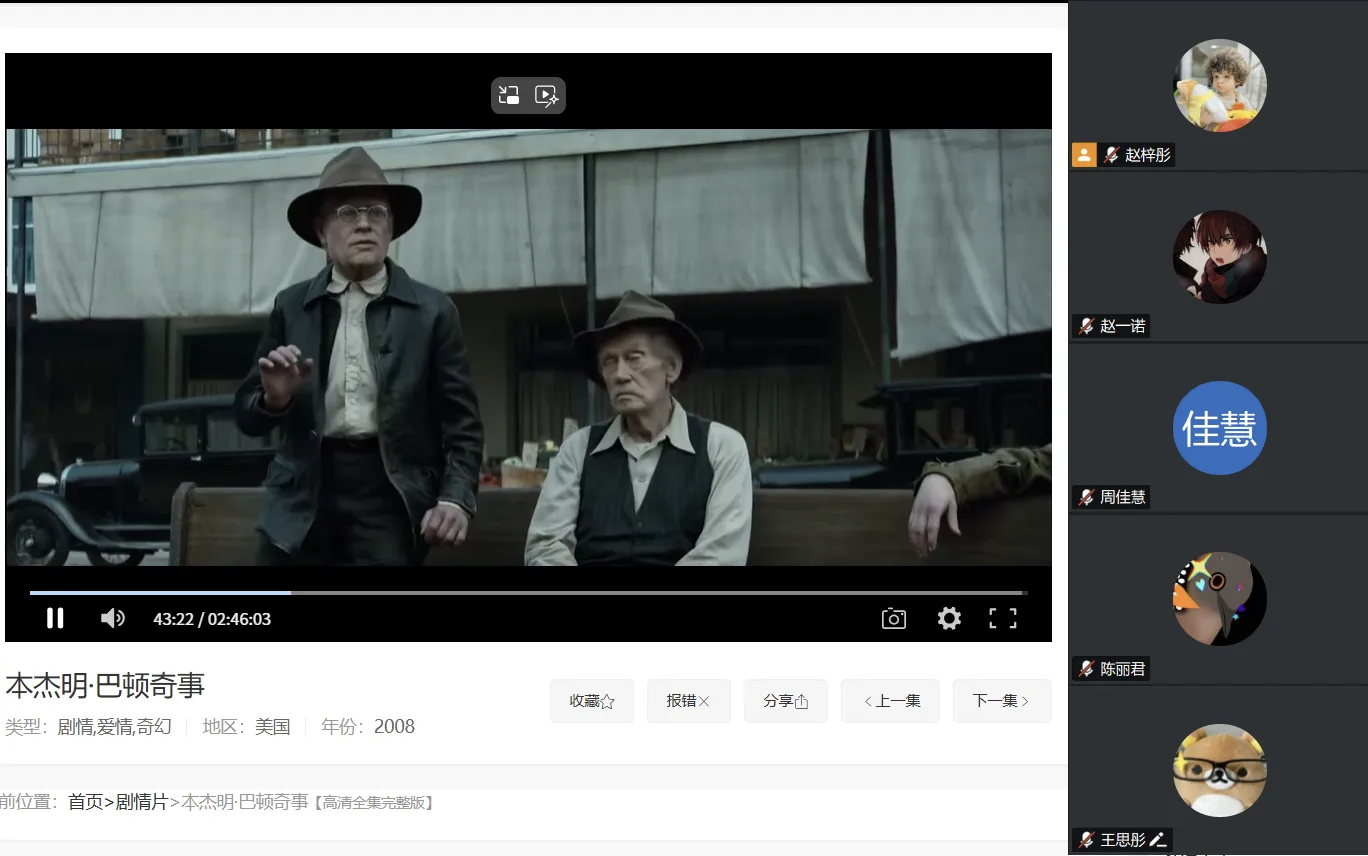Viewport: 1368px width, 856px height.
Task: Open 首页 breadcrumb link
Action: [x=85, y=802]
